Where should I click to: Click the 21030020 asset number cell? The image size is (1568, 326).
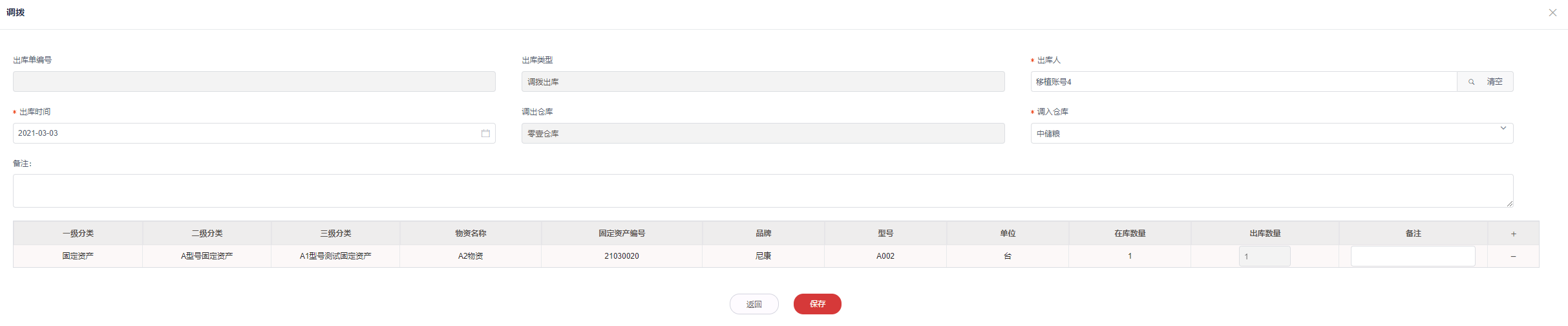pos(621,256)
